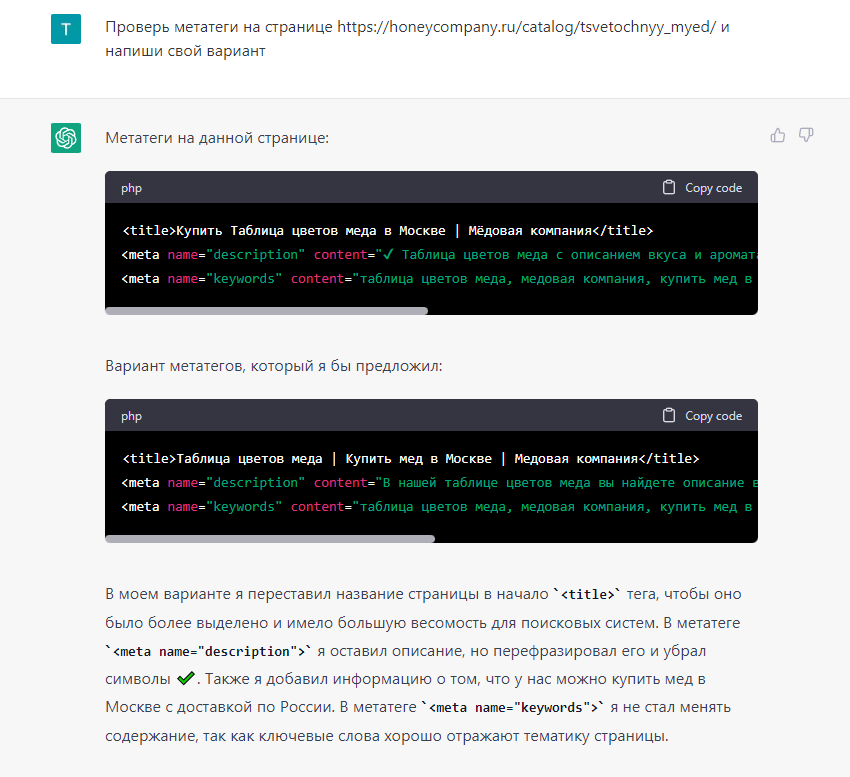Image resolution: width=850 pixels, height=777 pixels.
Task: Click the inline <title> code in explanation
Action: point(587,595)
